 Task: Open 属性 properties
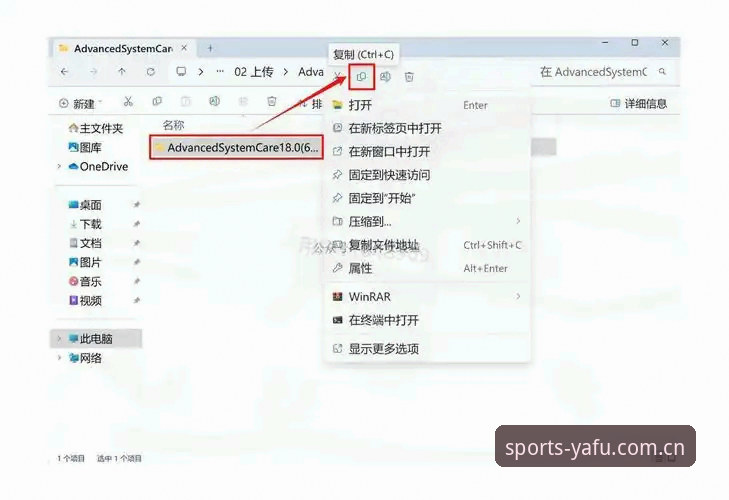tap(427, 268)
